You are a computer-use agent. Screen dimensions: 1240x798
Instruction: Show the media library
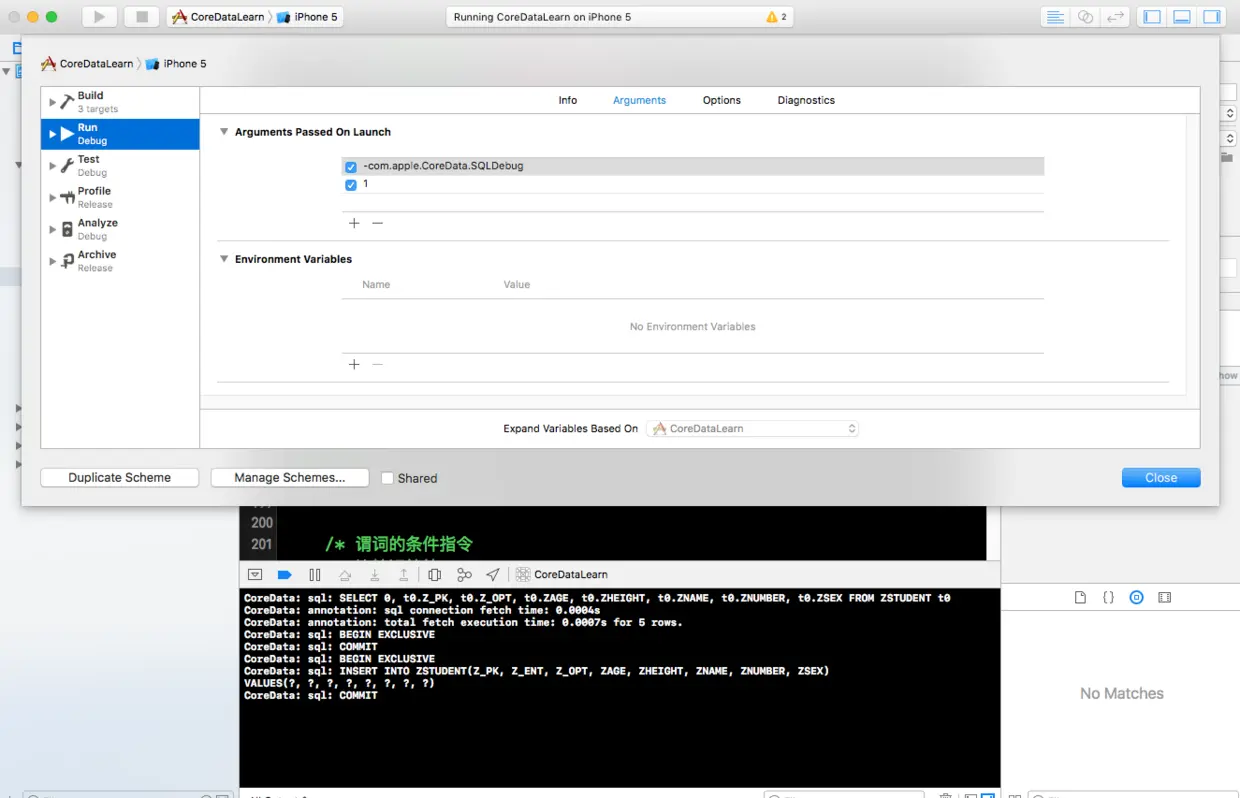pos(1164,598)
